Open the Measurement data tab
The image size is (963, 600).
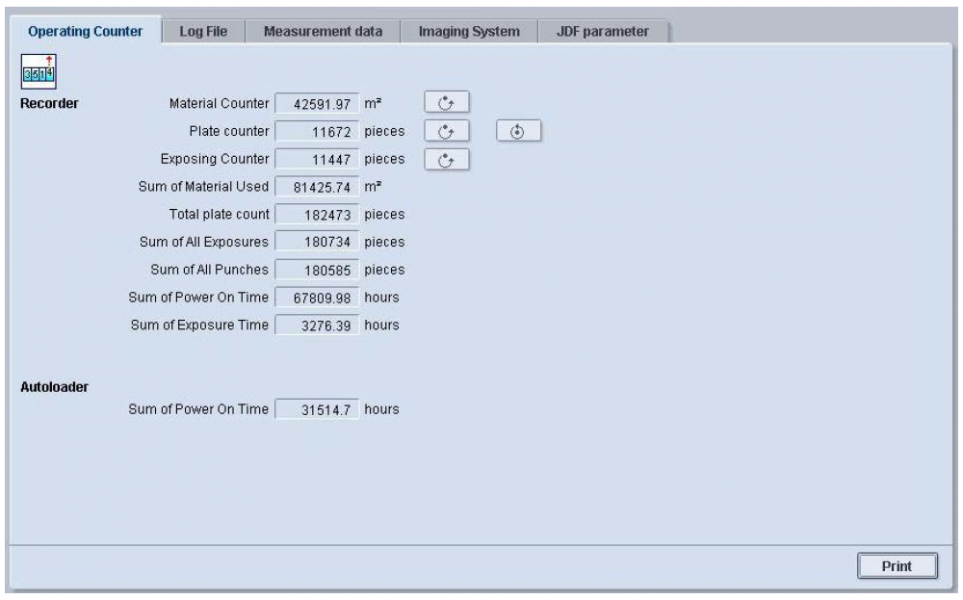(x=323, y=31)
